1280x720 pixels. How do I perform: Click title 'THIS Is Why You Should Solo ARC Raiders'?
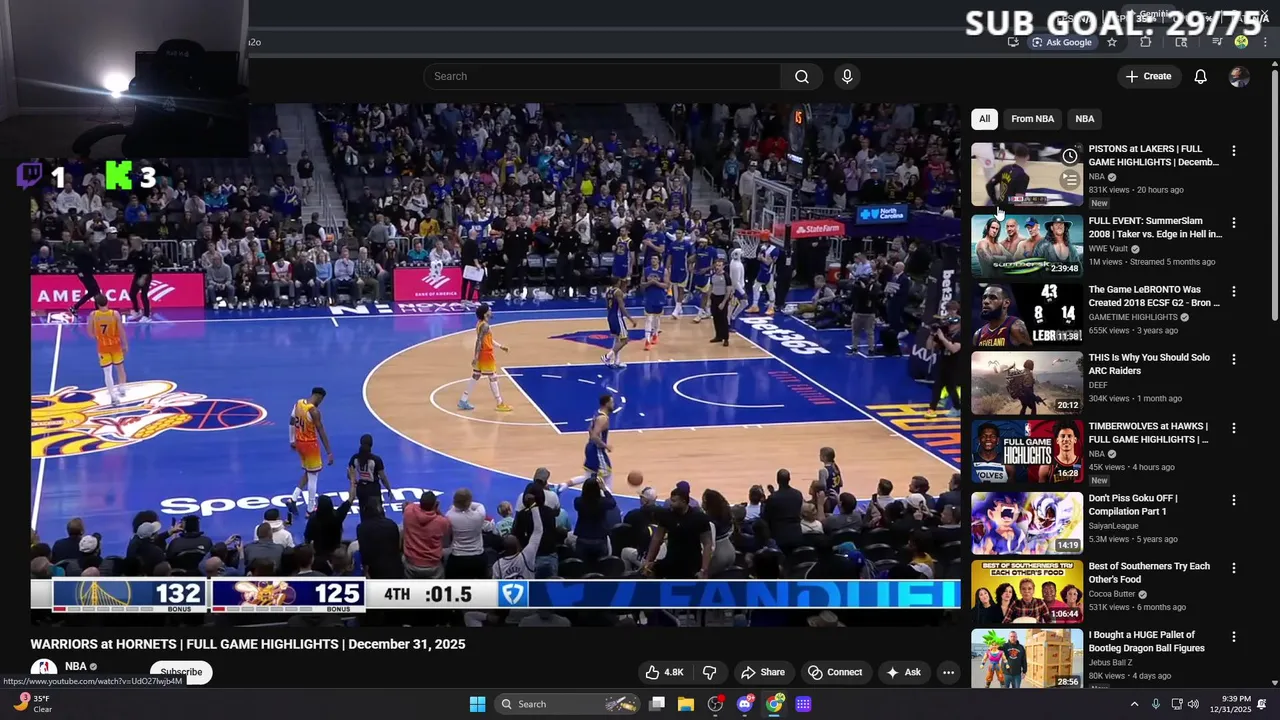coord(1149,364)
